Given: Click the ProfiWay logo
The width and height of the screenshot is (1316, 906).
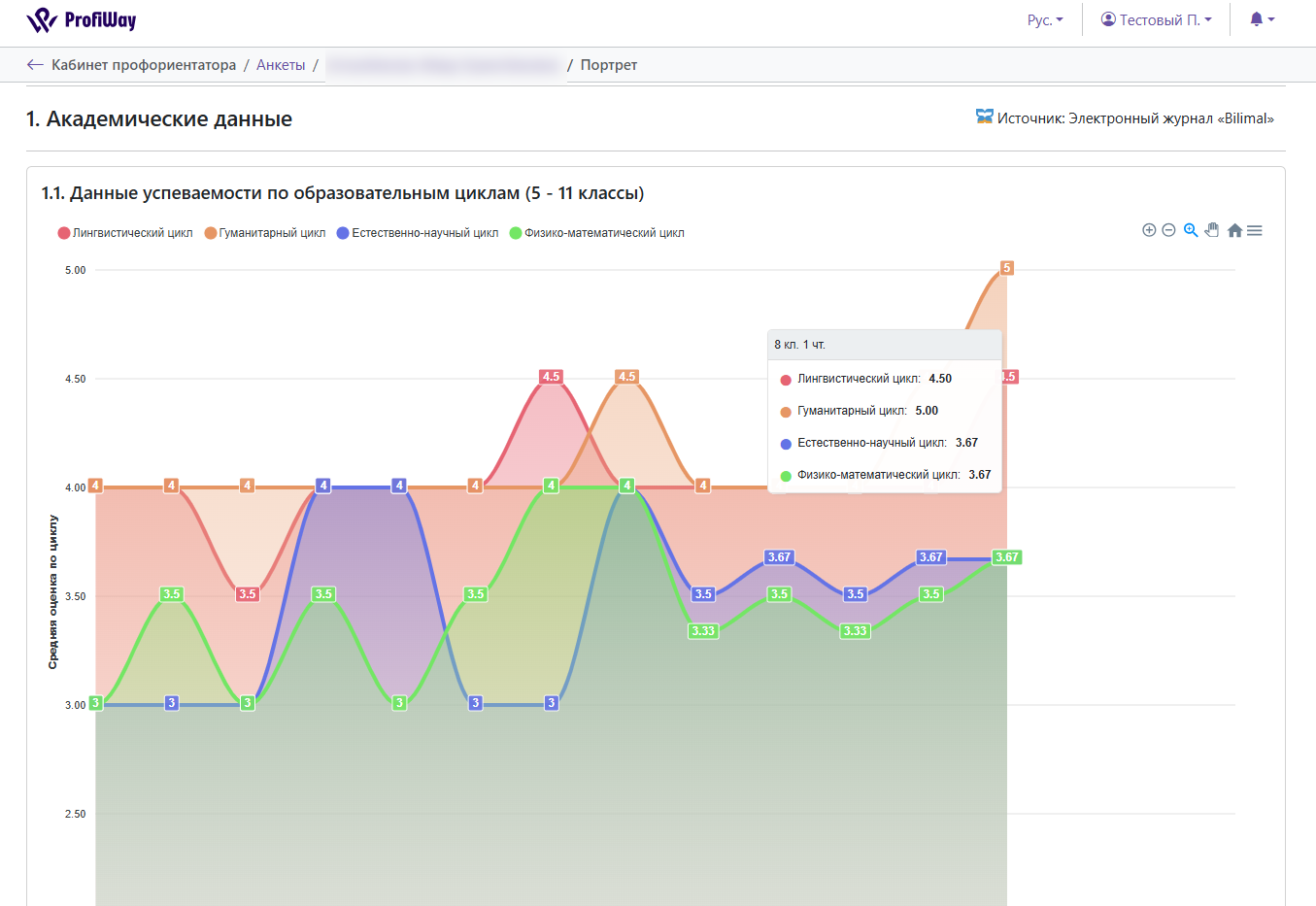Looking at the screenshot, I should click(x=82, y=20).
